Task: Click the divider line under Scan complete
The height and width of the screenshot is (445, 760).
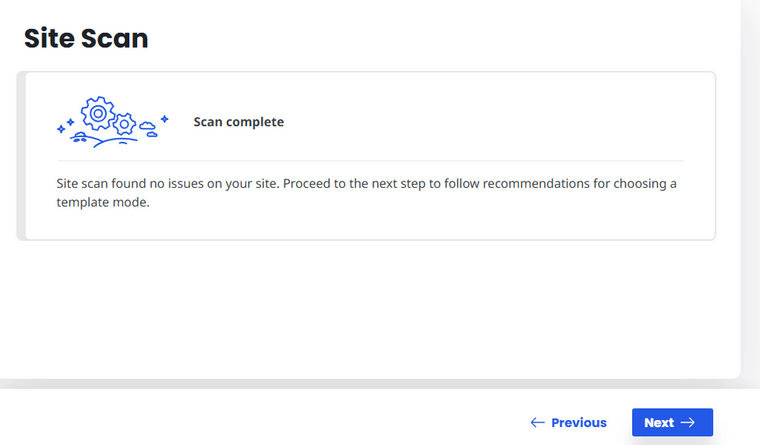Action: pyautogui.click(x=370, y=160)
